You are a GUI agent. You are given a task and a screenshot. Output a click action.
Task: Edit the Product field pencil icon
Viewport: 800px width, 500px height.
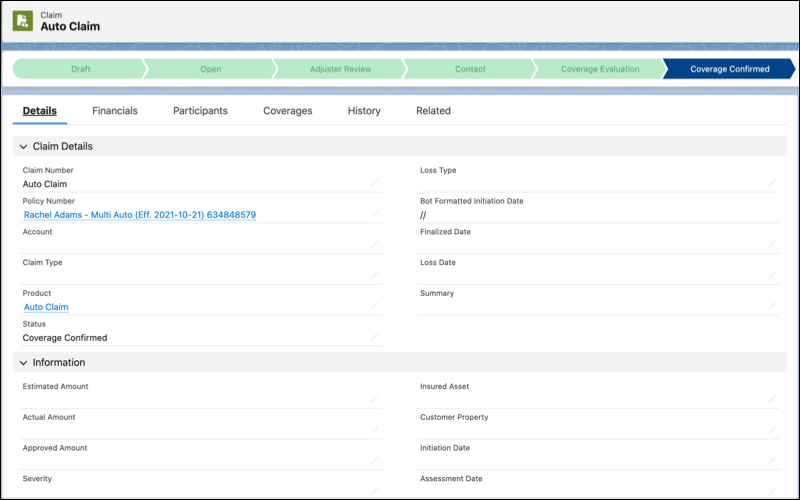[x=374, y=306]
